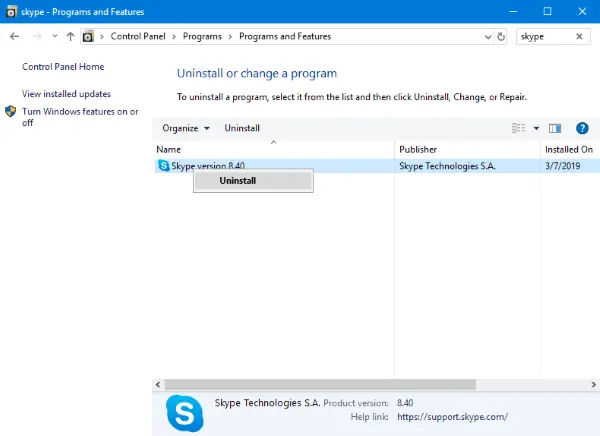The width and height of the screenshot is (600, 436).
Task: Go back with the back arrow
Action: coord(15,36)
